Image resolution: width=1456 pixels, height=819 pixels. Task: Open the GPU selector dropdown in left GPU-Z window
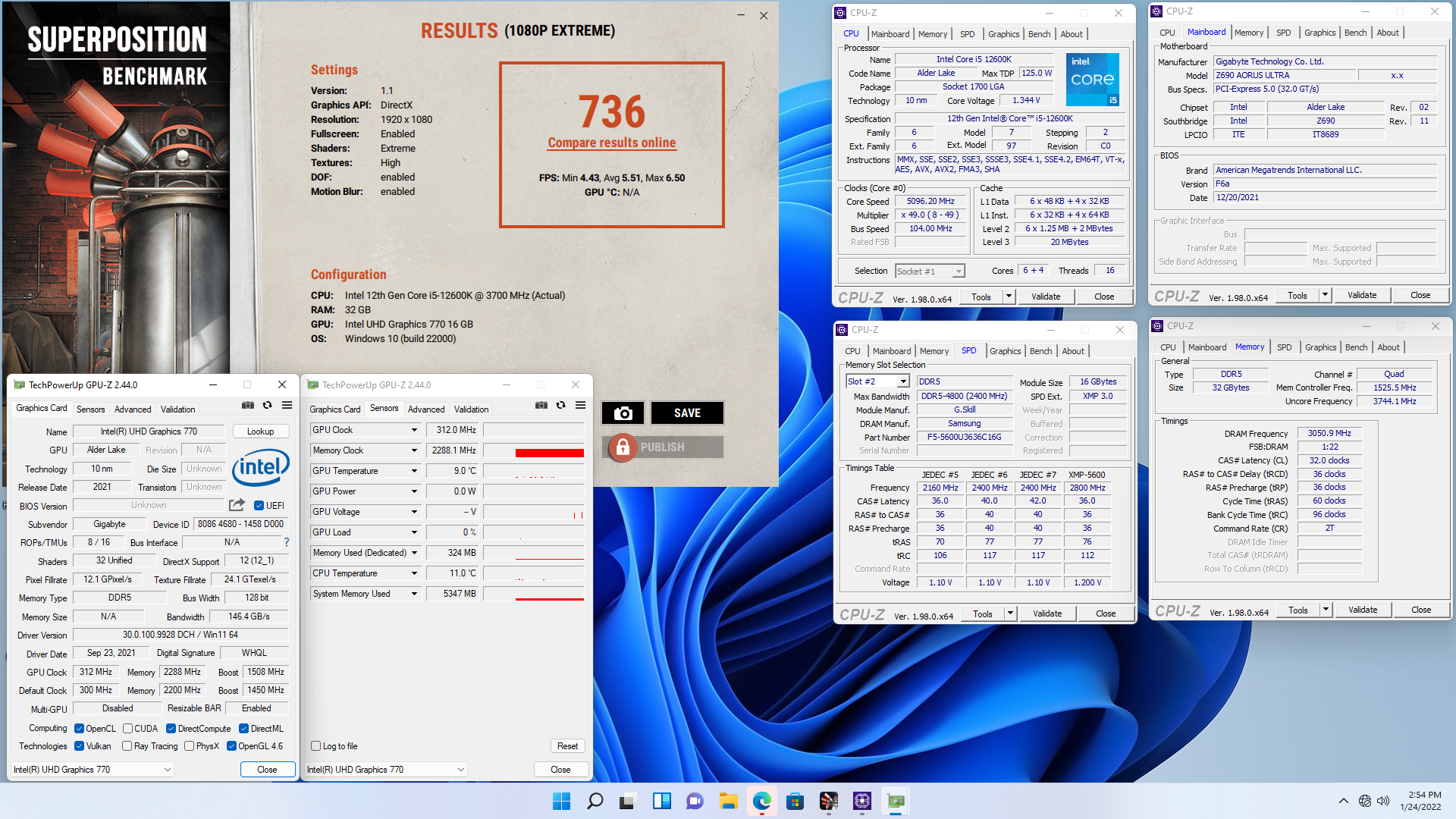tap(93, 769)
